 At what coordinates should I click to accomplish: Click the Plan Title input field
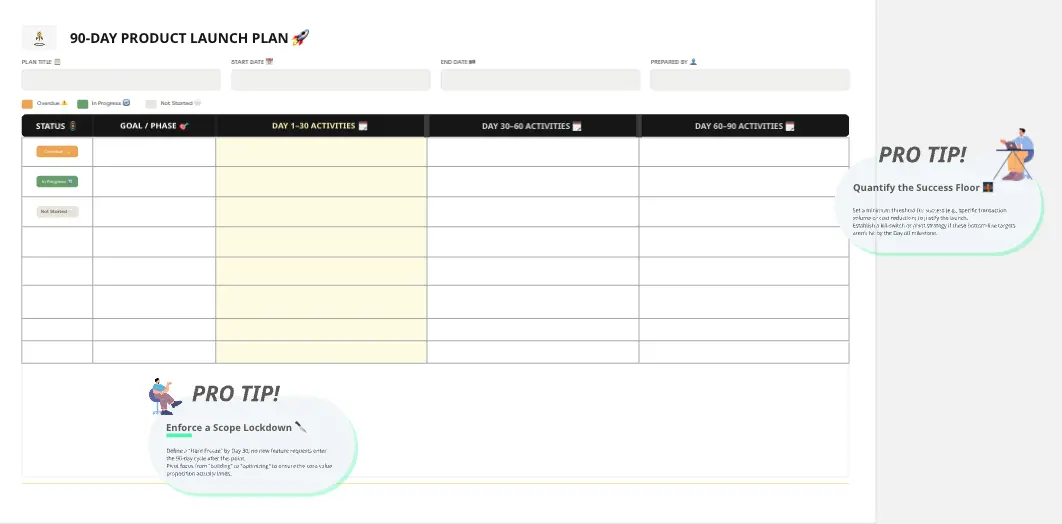[121, 79]
